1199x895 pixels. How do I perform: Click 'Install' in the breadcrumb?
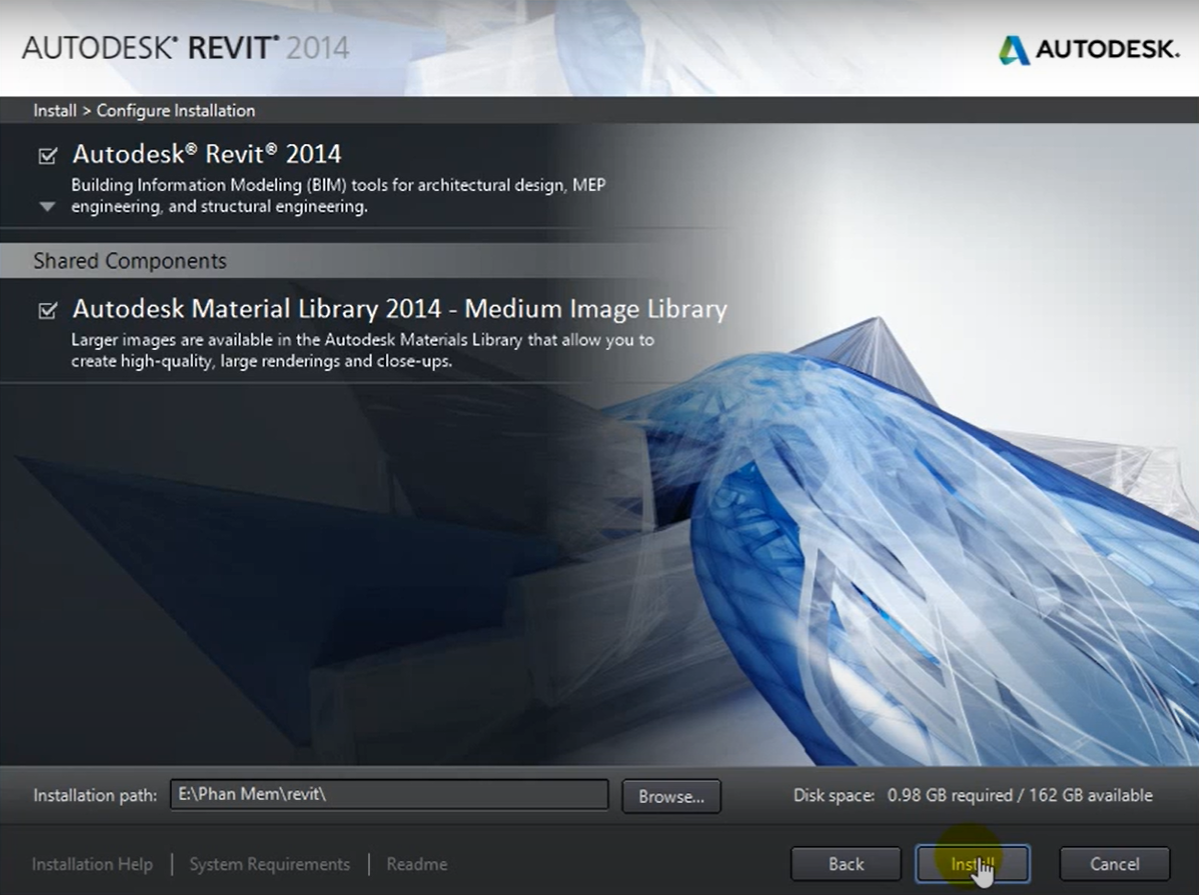coord(54,111)
